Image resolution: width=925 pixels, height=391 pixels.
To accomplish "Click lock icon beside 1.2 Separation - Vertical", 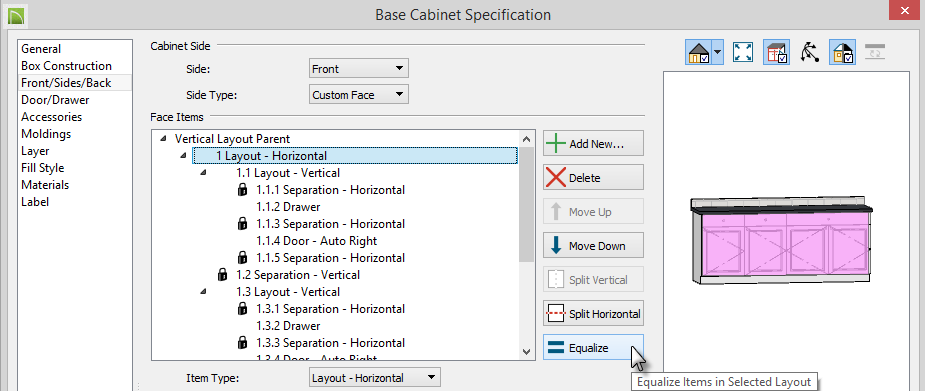I will 222,275.
